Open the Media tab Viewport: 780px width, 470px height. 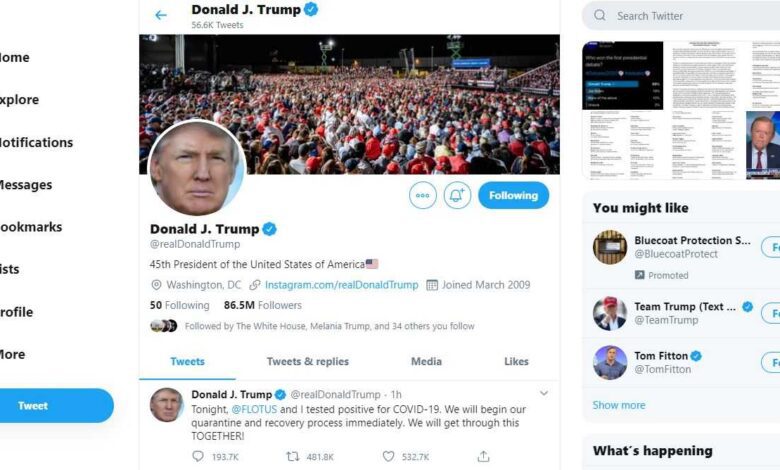tap(426, 362)
